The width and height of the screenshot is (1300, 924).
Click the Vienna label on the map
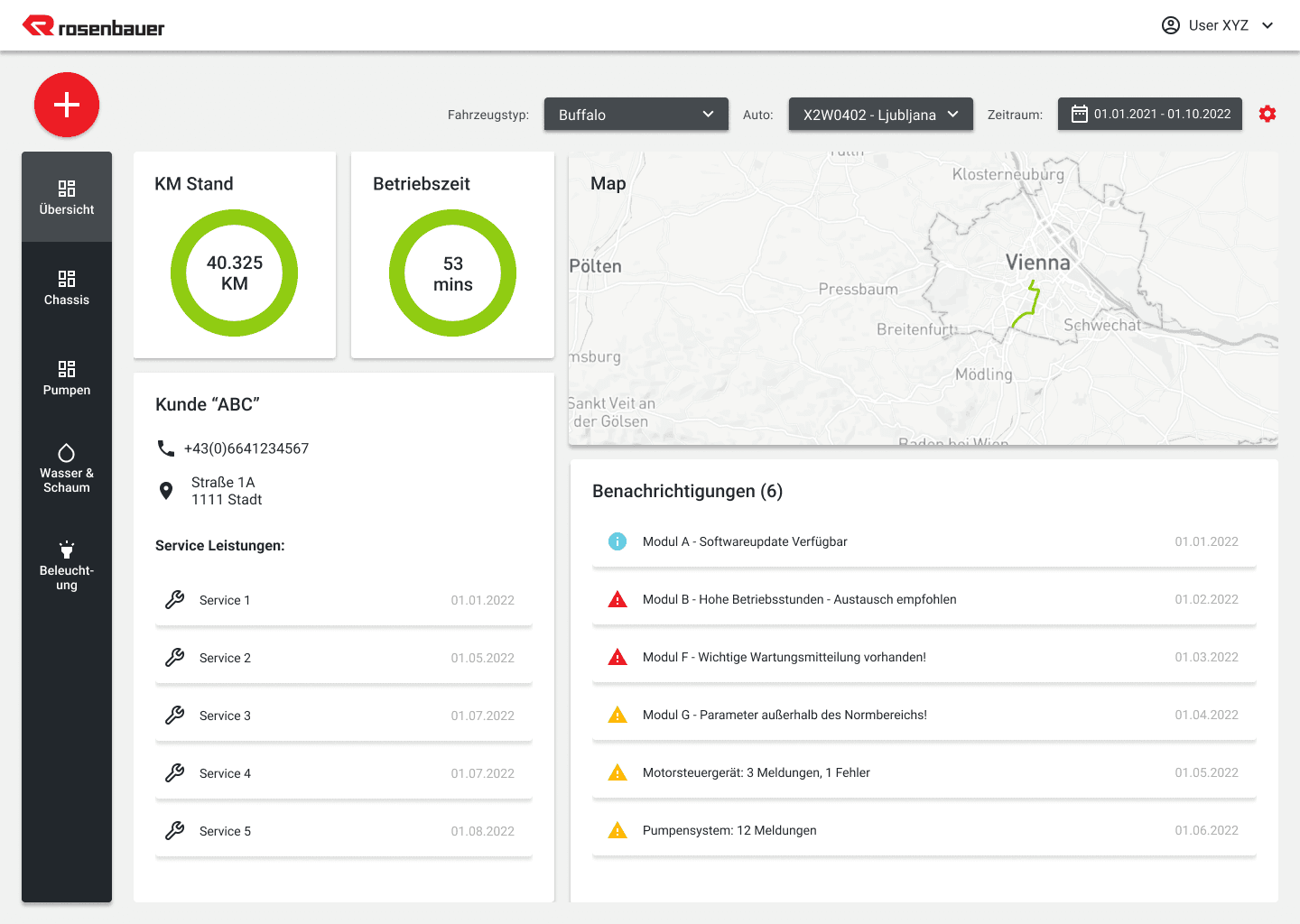click(1038, 263)
